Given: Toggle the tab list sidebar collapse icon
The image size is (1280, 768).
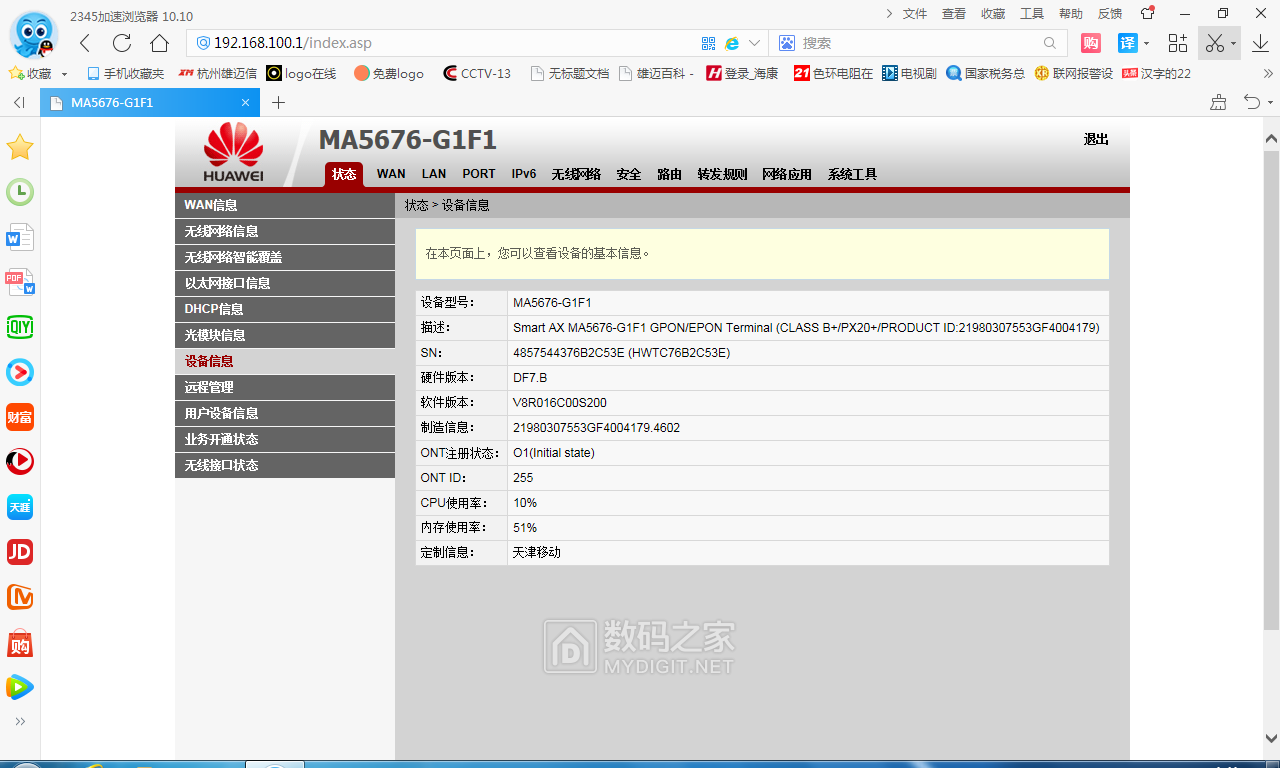Looking at the screenshot, I should [19, 102].
